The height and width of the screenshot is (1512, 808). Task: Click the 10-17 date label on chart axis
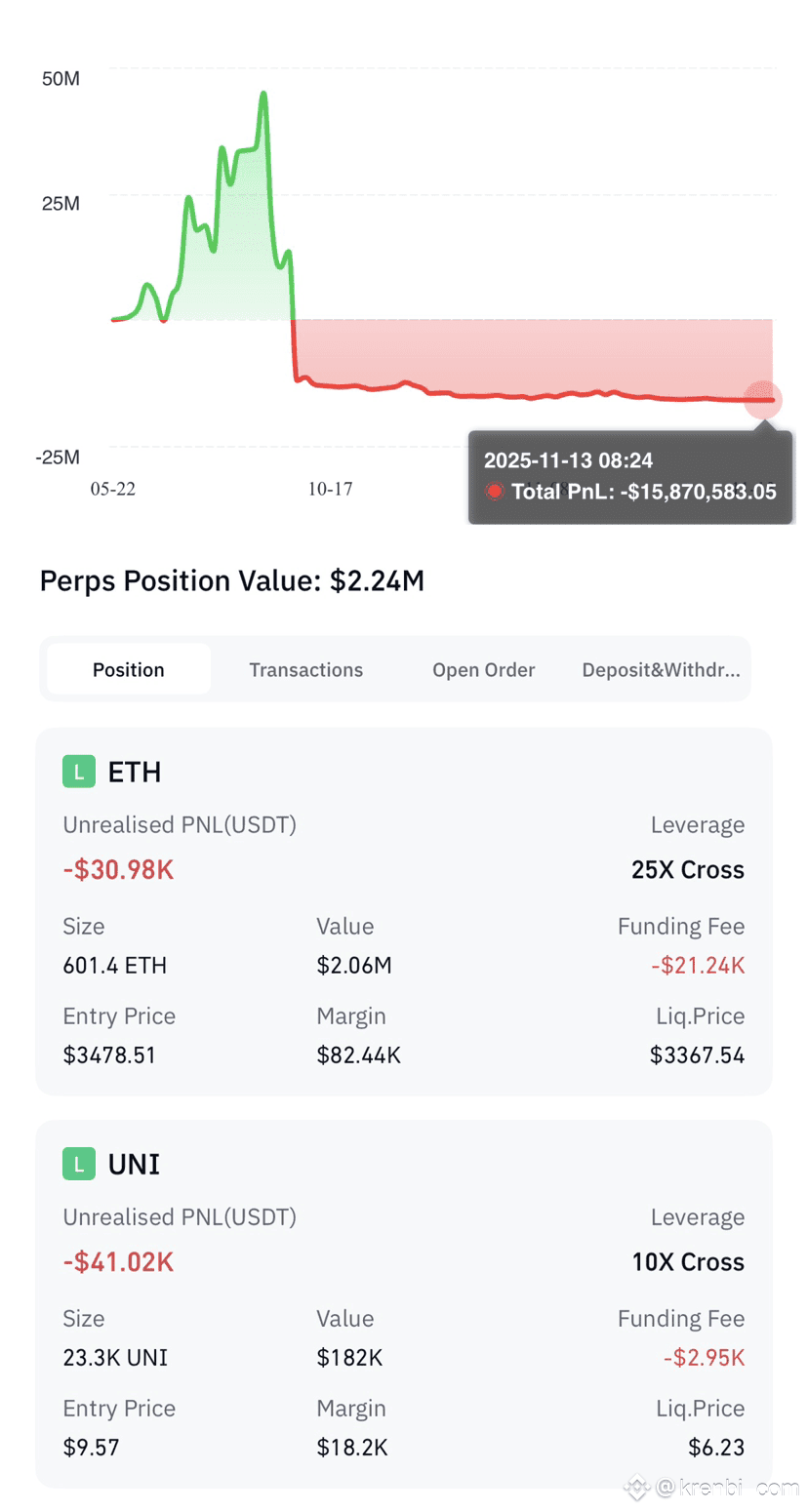331,489
